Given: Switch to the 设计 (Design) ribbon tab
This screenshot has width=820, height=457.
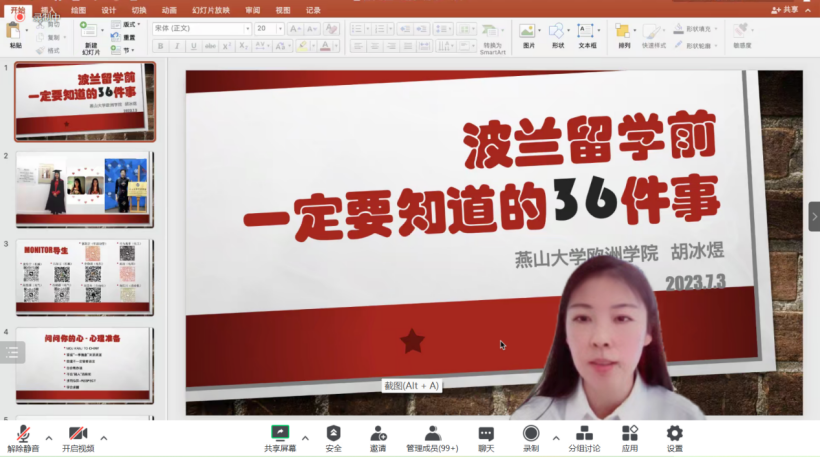Looking at the screenshot, I should tap(108, 10).
